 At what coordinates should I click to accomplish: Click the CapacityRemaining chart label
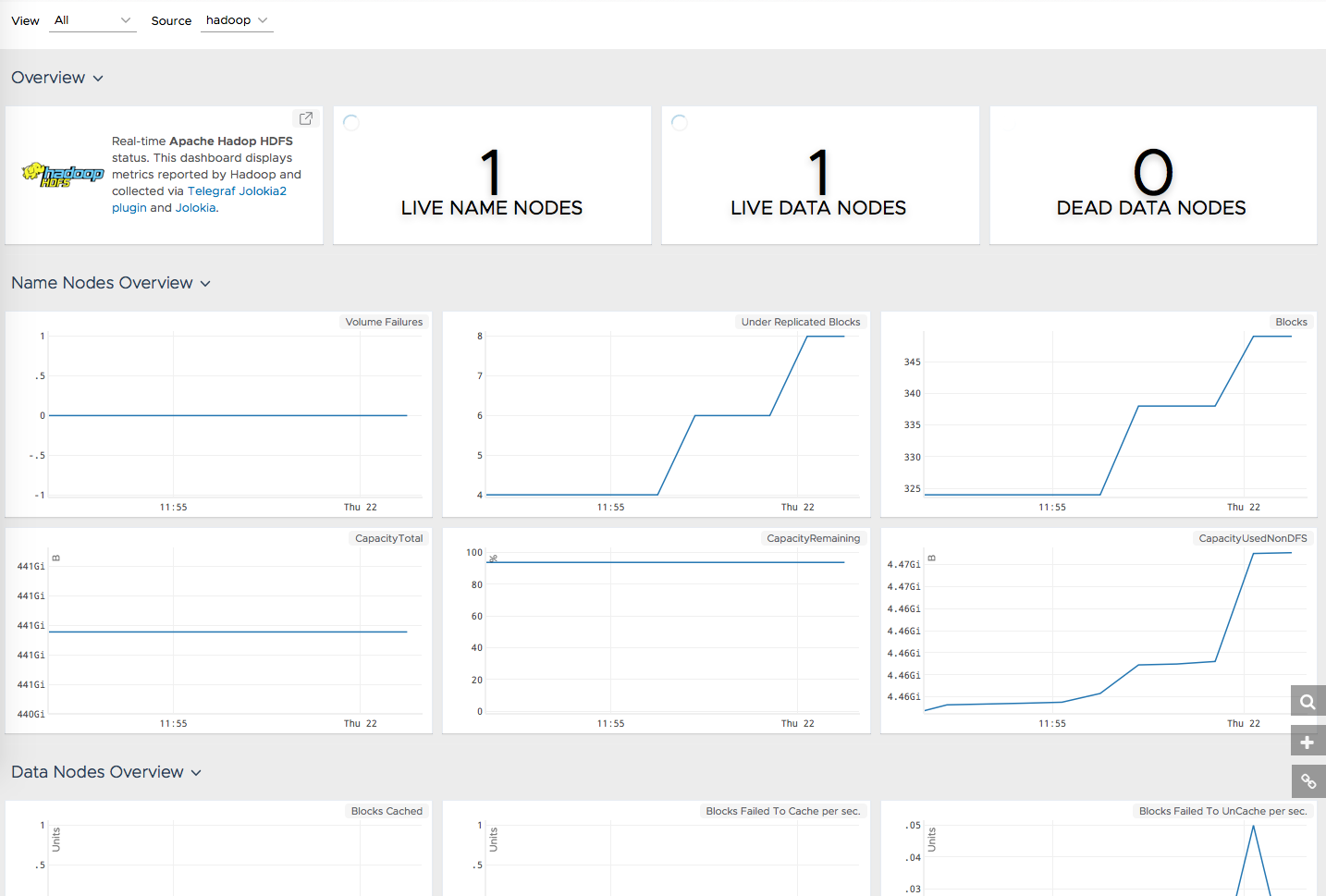click(813, 538)
